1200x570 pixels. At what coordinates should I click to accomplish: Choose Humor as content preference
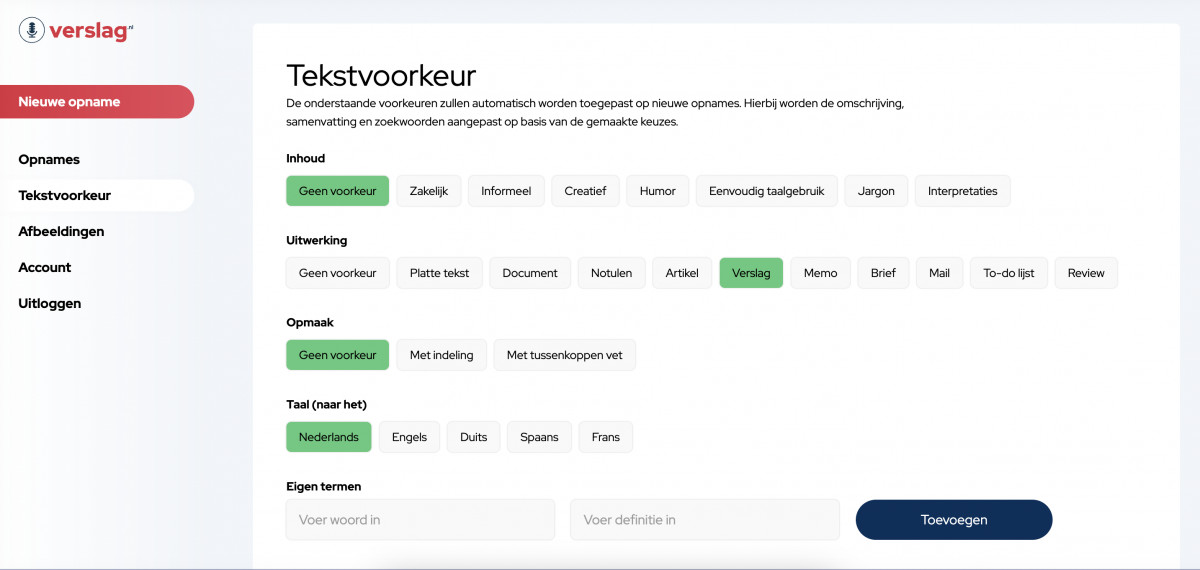click(657, 191)
